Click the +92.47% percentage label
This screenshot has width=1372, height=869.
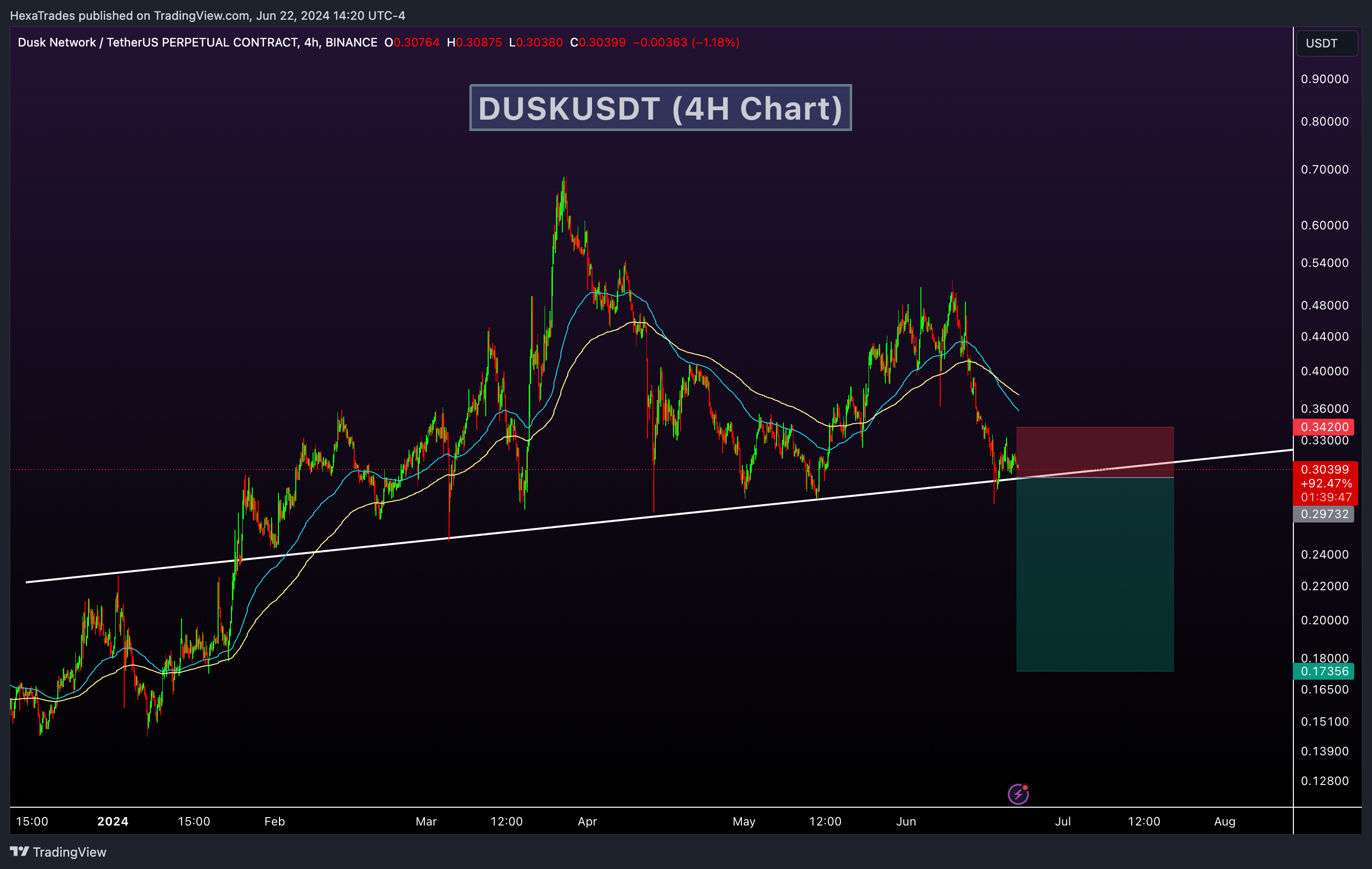coord(1326,483)
